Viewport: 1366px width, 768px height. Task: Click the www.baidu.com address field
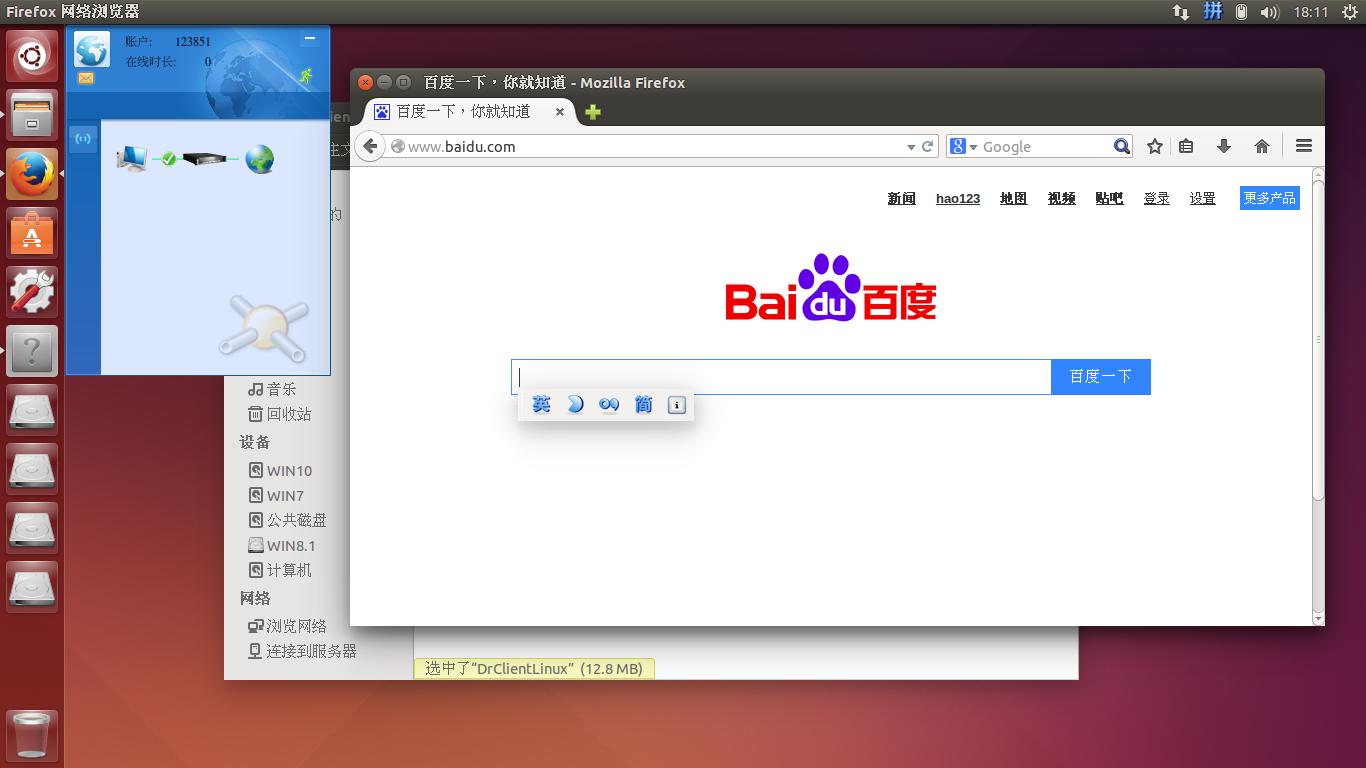tap(648, 146)
